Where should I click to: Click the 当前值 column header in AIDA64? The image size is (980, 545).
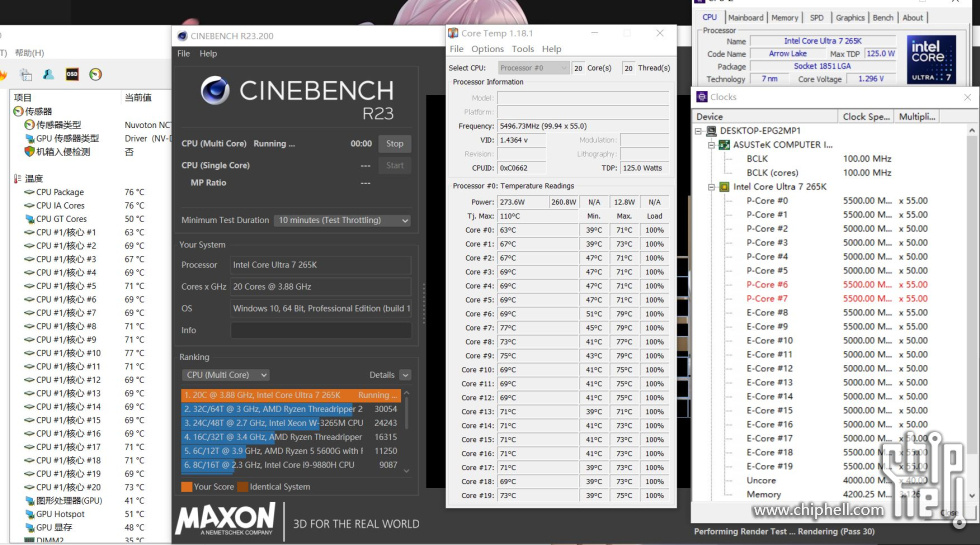coord(146,98)
